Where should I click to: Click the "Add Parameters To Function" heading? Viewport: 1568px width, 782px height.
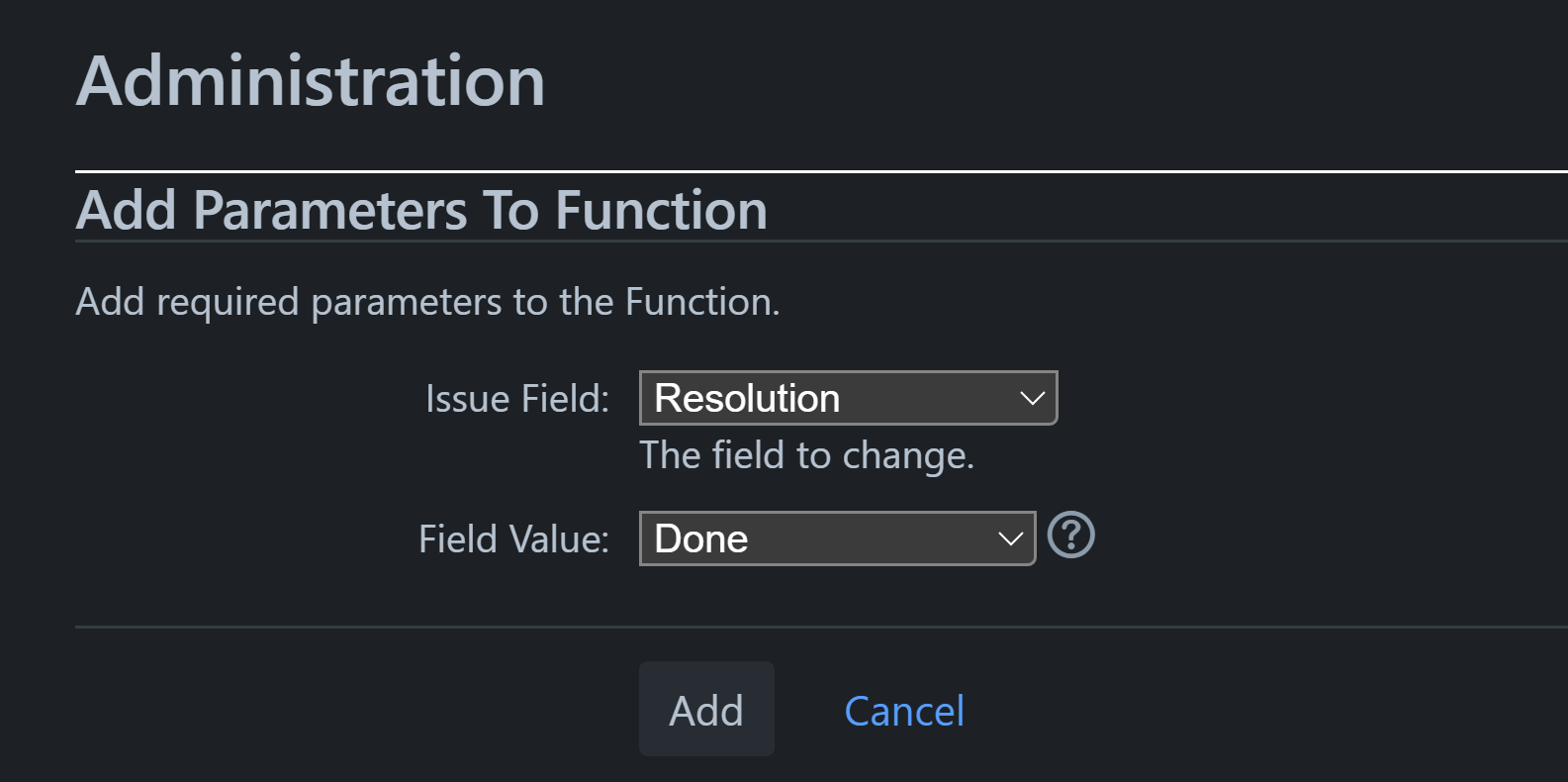coord(421,210)
